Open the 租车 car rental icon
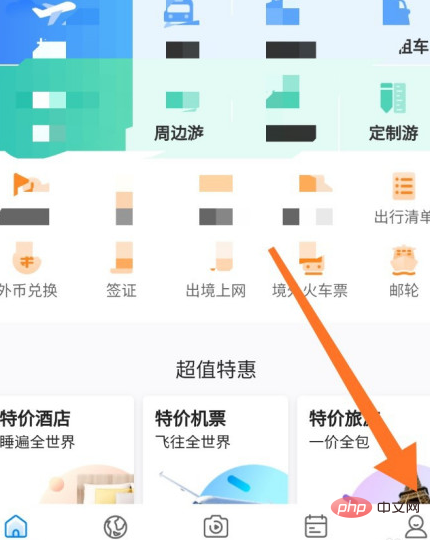Viewport: 430px width, 540px height. click(x=409, y=29)
